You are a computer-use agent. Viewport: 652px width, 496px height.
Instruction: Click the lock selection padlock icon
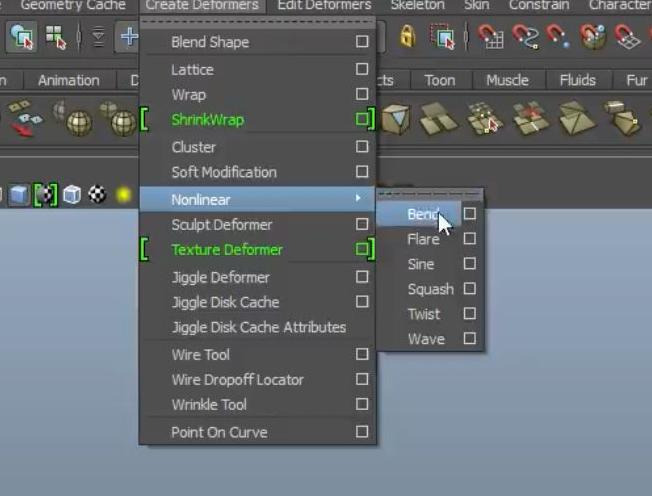[407, 37]
